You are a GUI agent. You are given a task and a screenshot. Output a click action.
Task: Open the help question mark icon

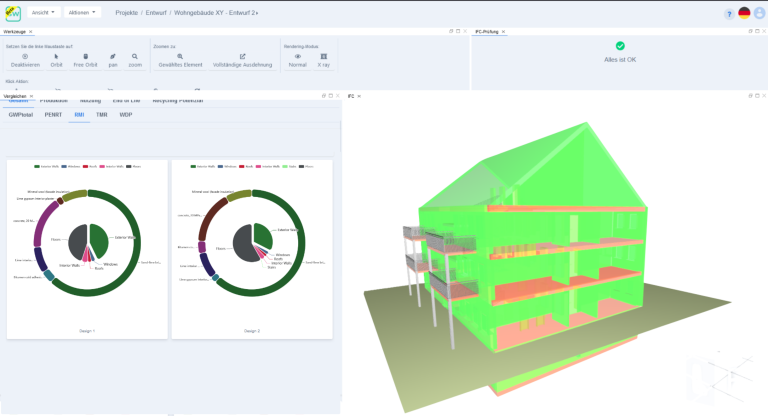[729, 14]
